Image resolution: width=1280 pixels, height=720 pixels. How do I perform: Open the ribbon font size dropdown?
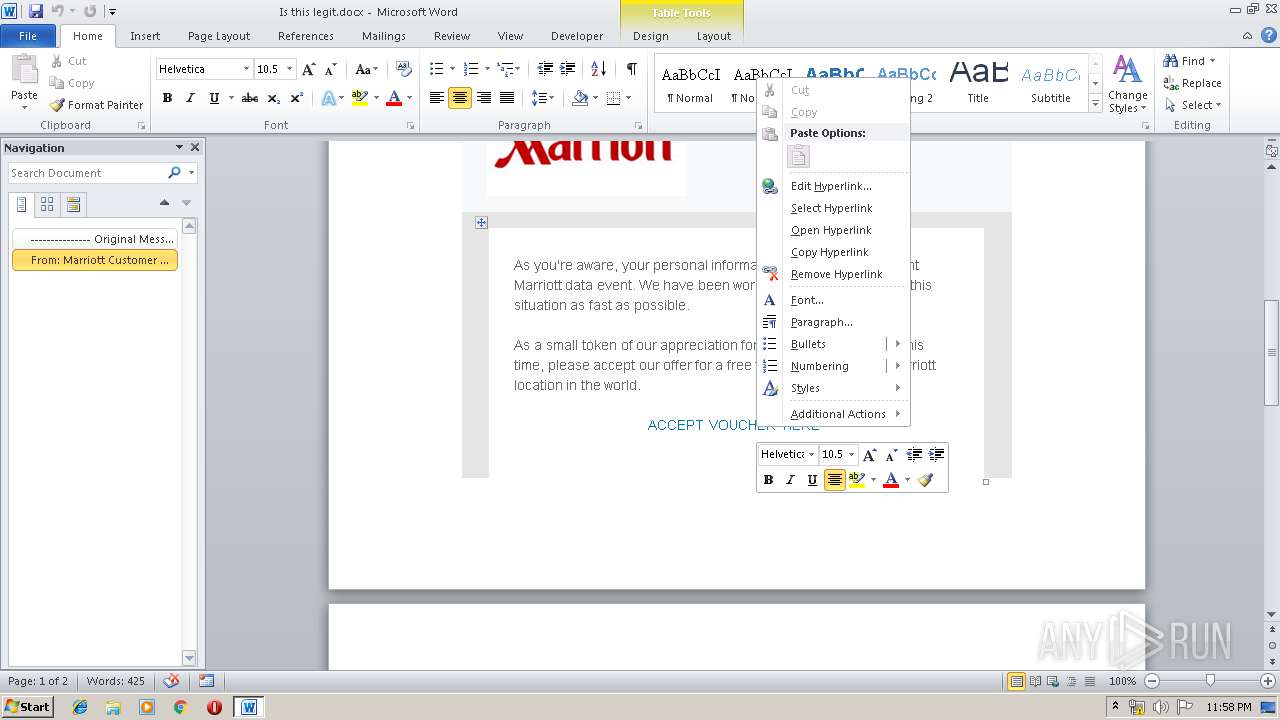coord(290,69)
